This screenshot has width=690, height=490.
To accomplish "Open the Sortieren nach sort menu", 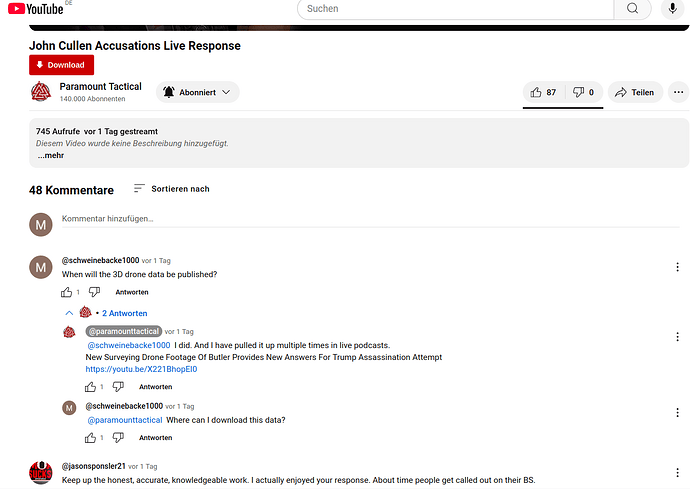I will pyautogui.click(x=172, y=189).
